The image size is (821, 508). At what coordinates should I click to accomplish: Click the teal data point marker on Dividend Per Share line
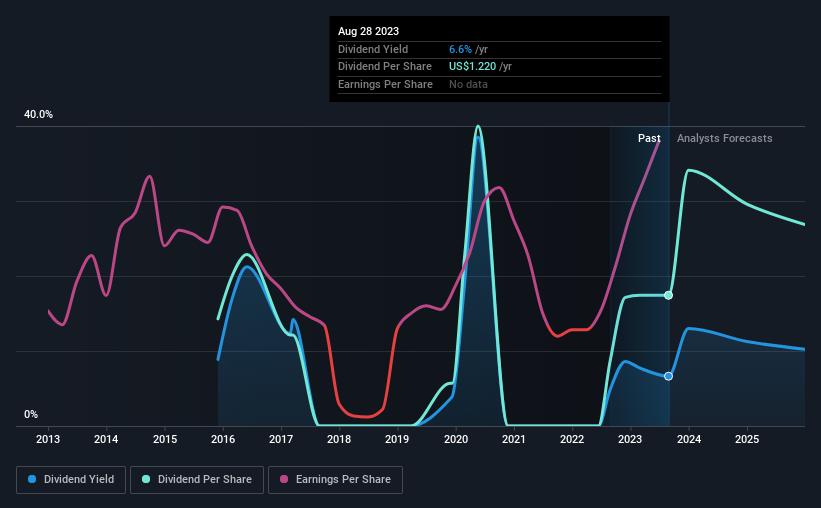pos(669,295)
